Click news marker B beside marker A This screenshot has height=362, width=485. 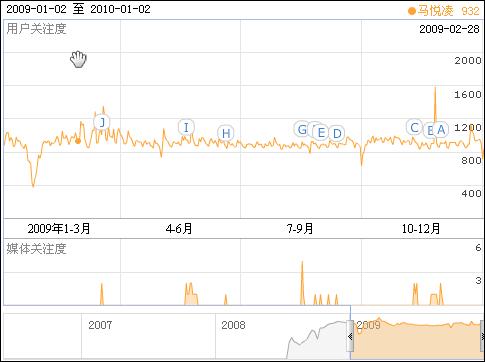[x=429, y=130]
